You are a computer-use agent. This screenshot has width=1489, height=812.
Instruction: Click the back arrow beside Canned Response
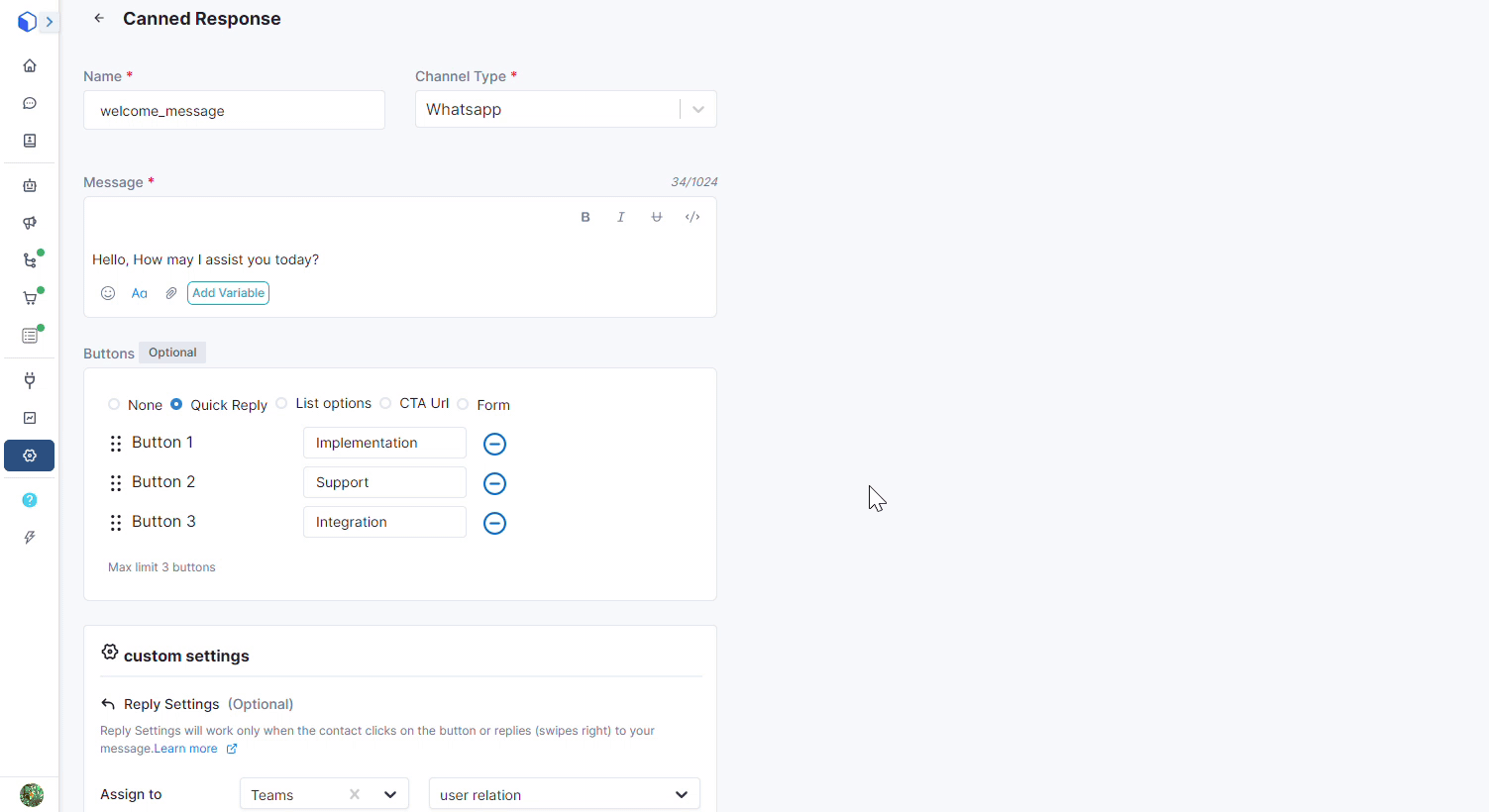click(x=98, y=18)
